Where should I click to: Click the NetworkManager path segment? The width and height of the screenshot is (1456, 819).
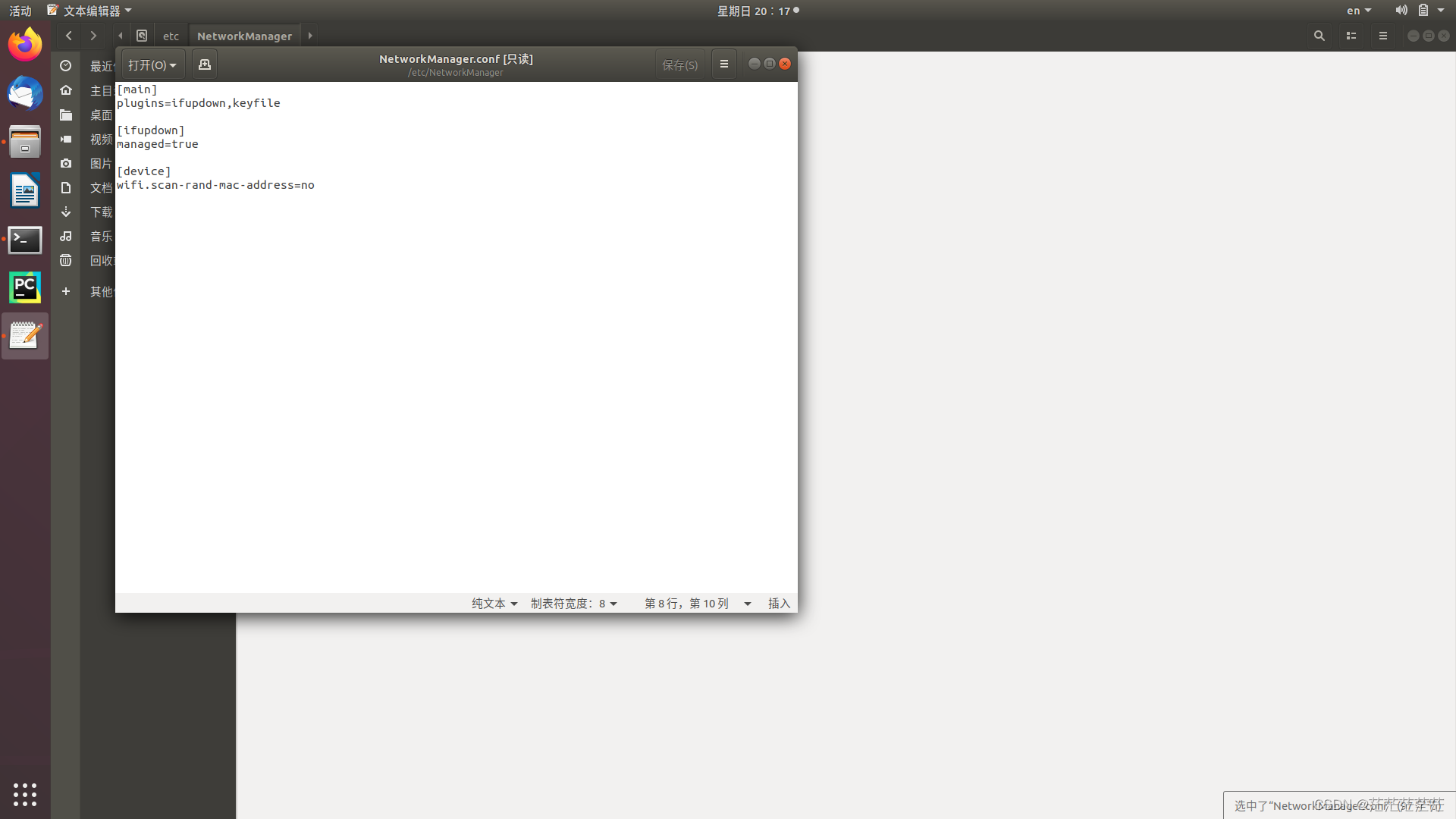pos(244,36)
